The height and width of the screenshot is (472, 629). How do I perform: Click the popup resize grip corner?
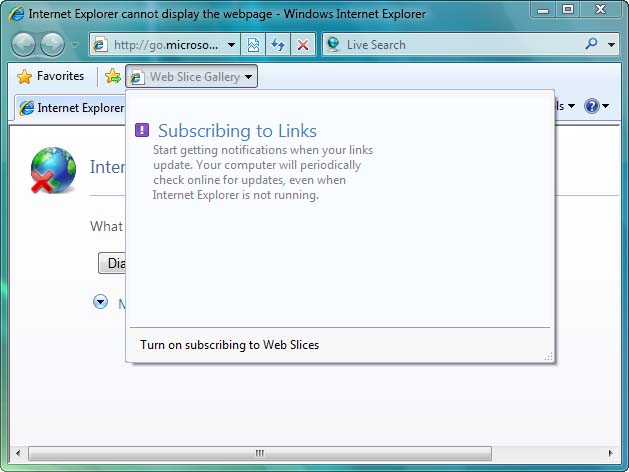[547, 356]
